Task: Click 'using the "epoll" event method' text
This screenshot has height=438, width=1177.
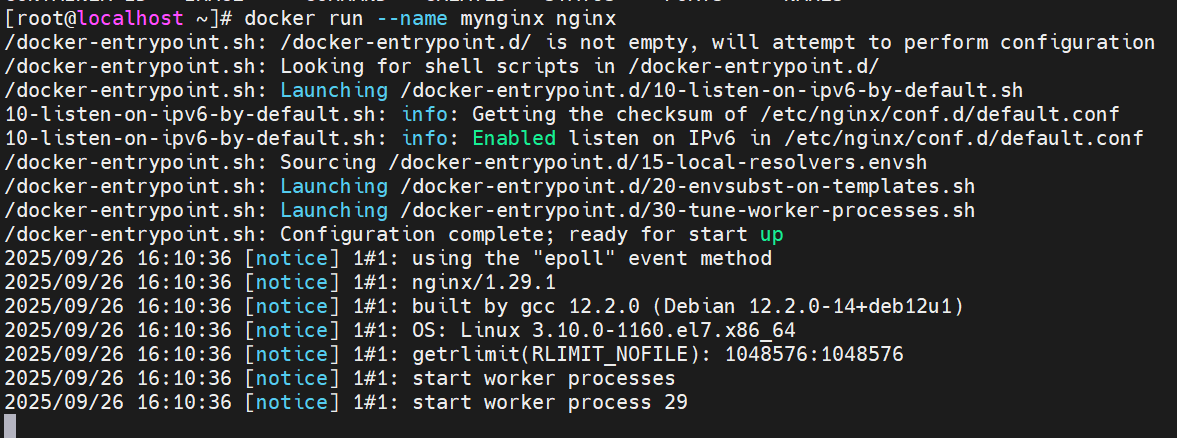Action: pos(592,259)
